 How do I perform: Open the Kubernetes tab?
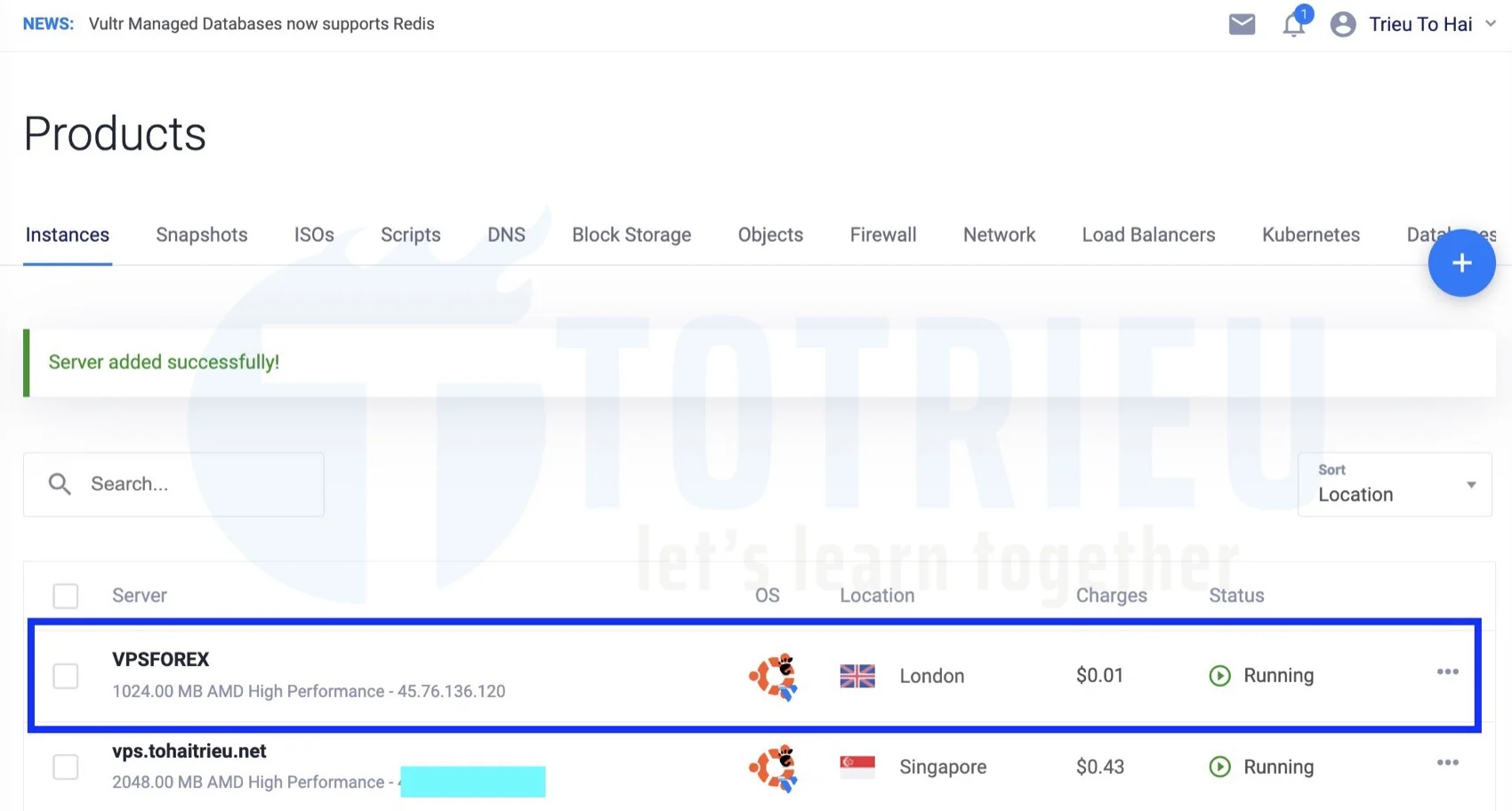1311,235
